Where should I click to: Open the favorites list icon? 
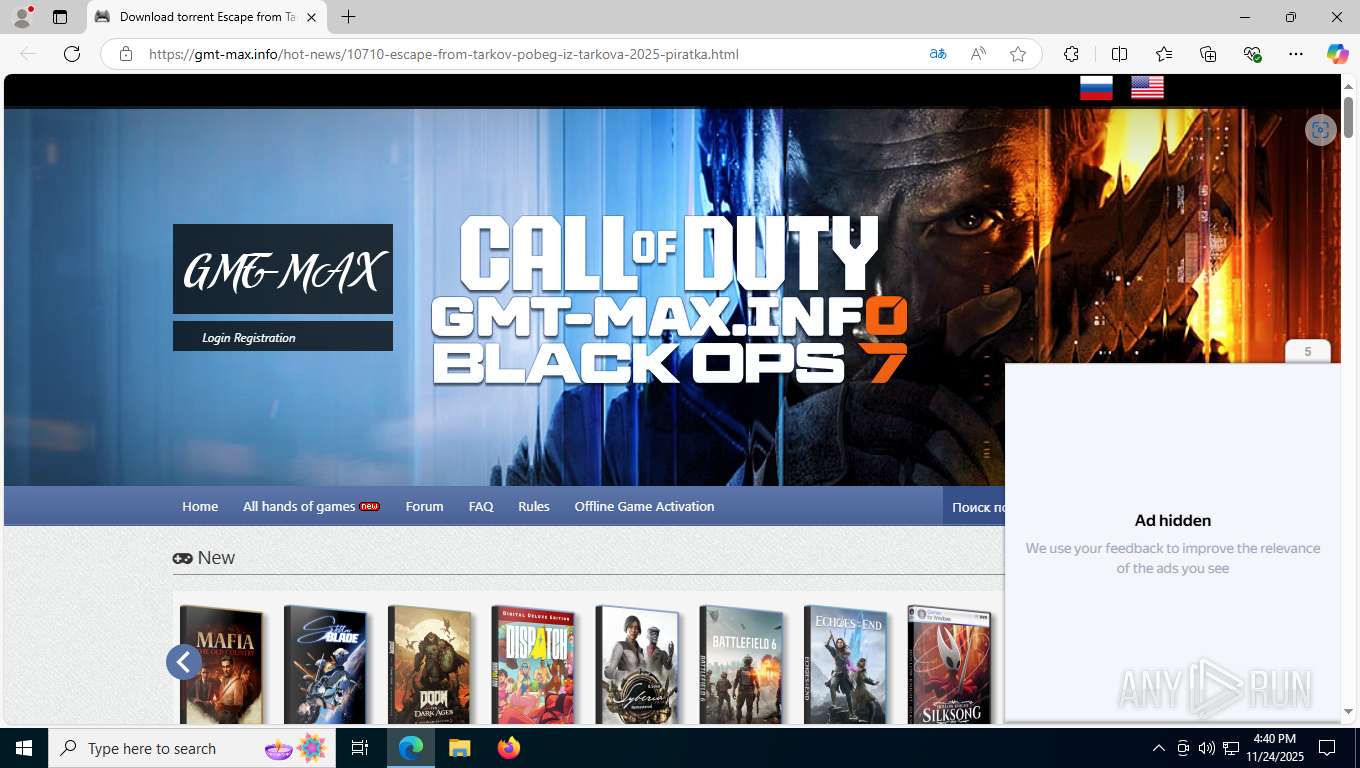1164,54
